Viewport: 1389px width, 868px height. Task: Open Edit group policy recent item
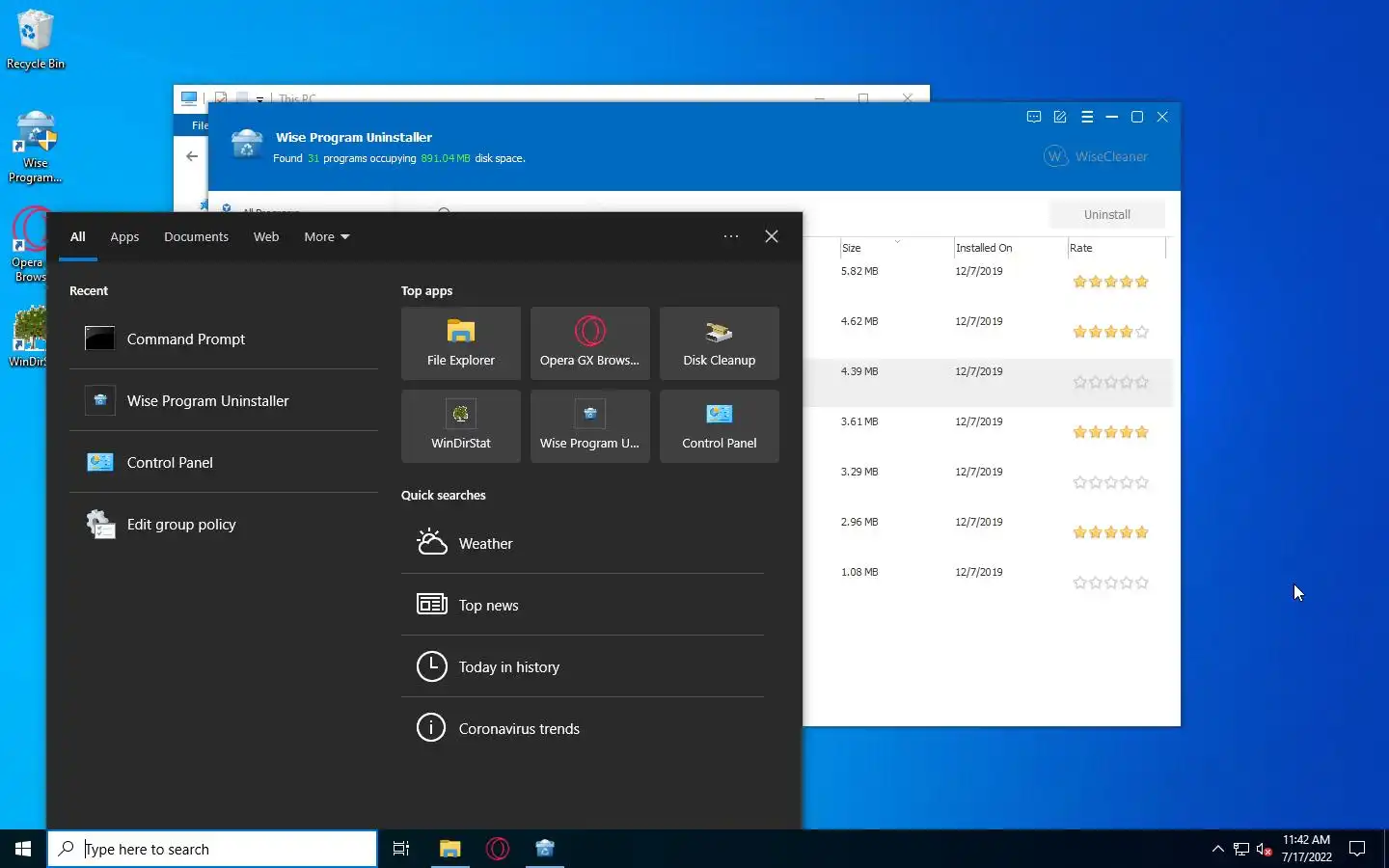pos(224,524)
